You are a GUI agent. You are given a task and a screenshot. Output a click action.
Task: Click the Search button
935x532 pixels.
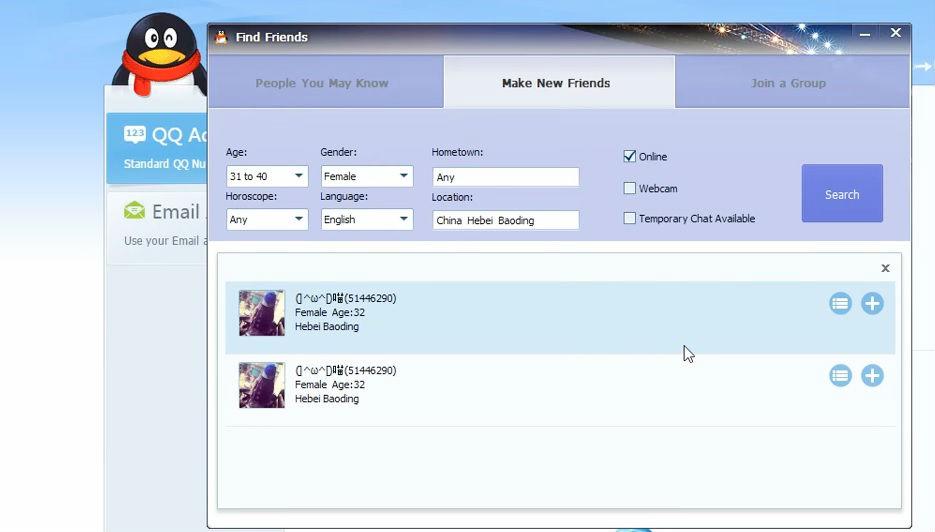(841, 194)
